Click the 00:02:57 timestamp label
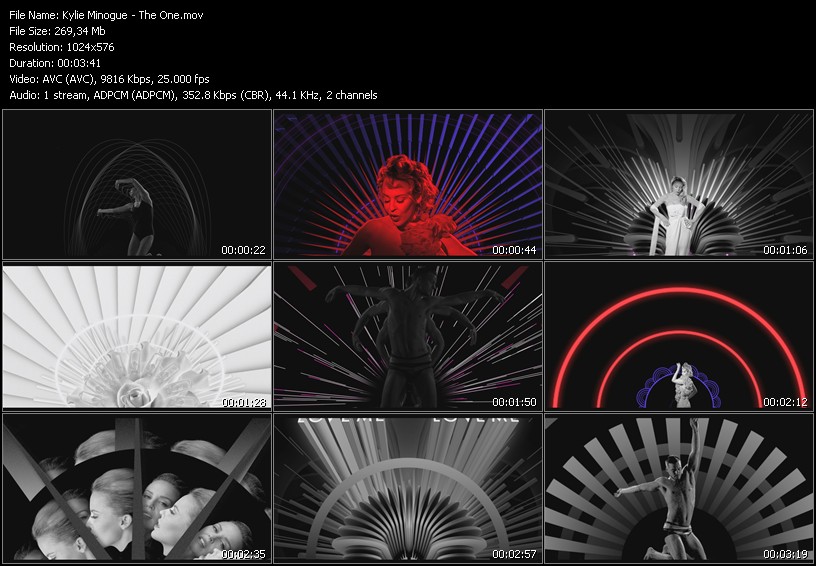The width and height of the screenshot is (816, 566). 516,553
